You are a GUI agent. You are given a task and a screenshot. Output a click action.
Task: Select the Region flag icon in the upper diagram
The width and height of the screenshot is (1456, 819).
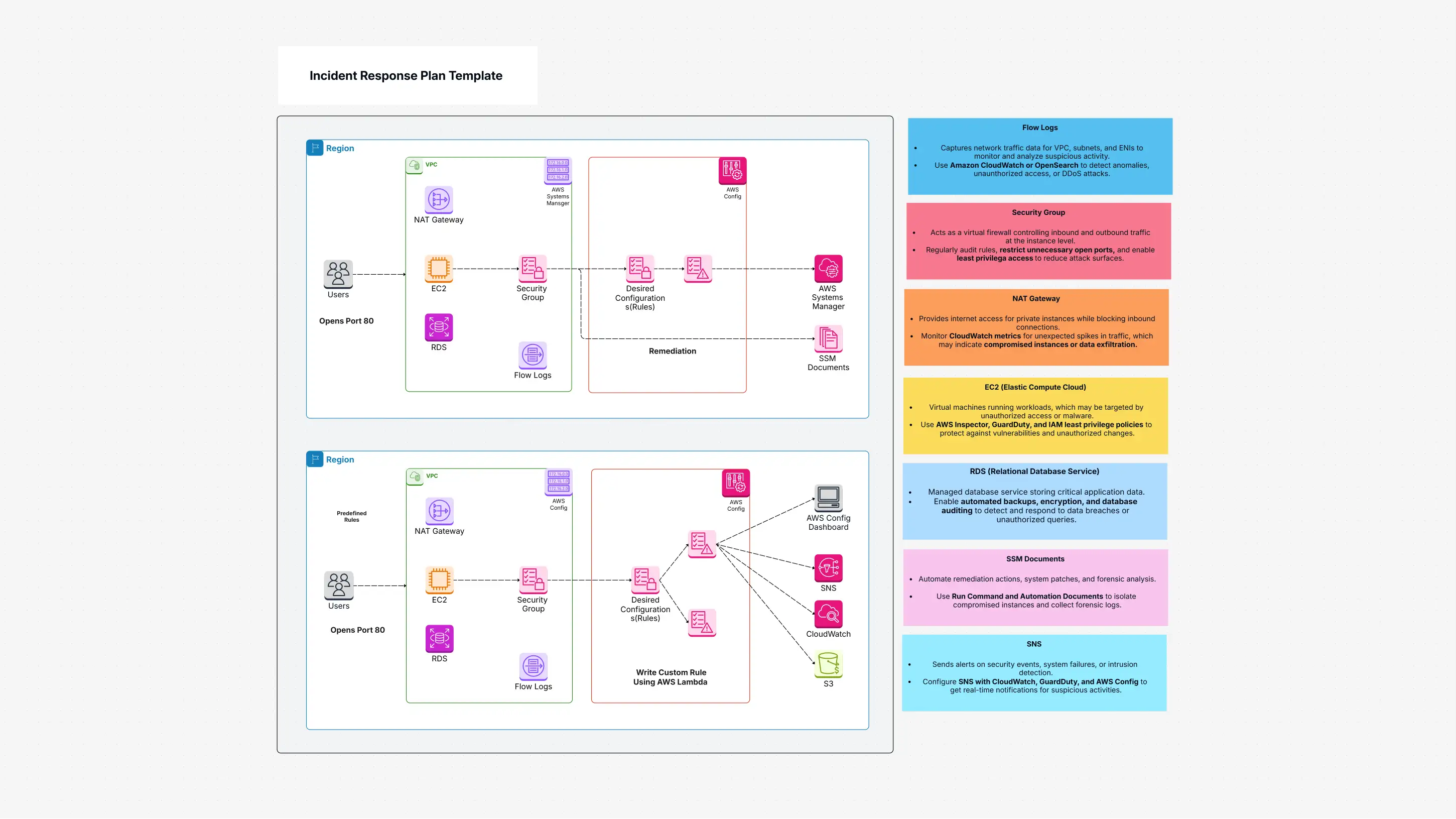[x=315, y=147]
